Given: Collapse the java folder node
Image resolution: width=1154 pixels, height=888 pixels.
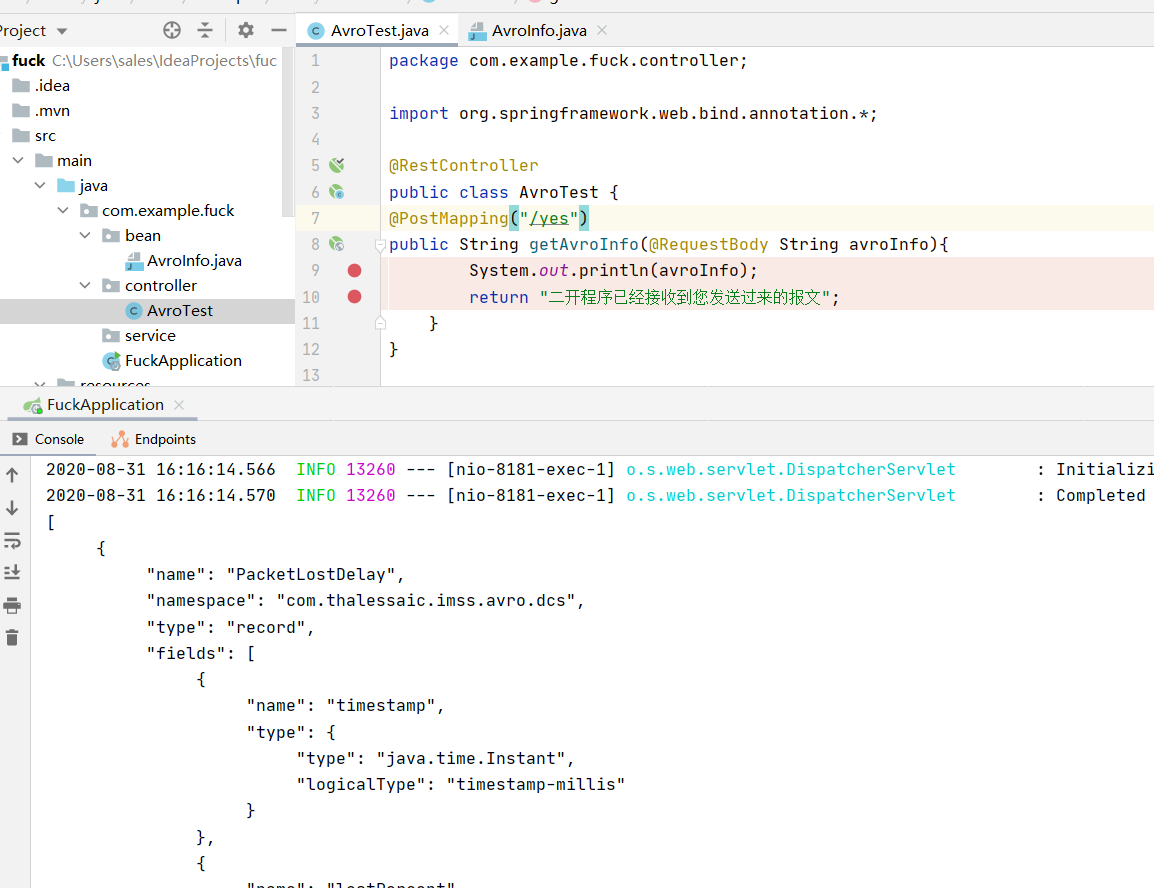Looking at the screenshot, I should tap(40, 185).
